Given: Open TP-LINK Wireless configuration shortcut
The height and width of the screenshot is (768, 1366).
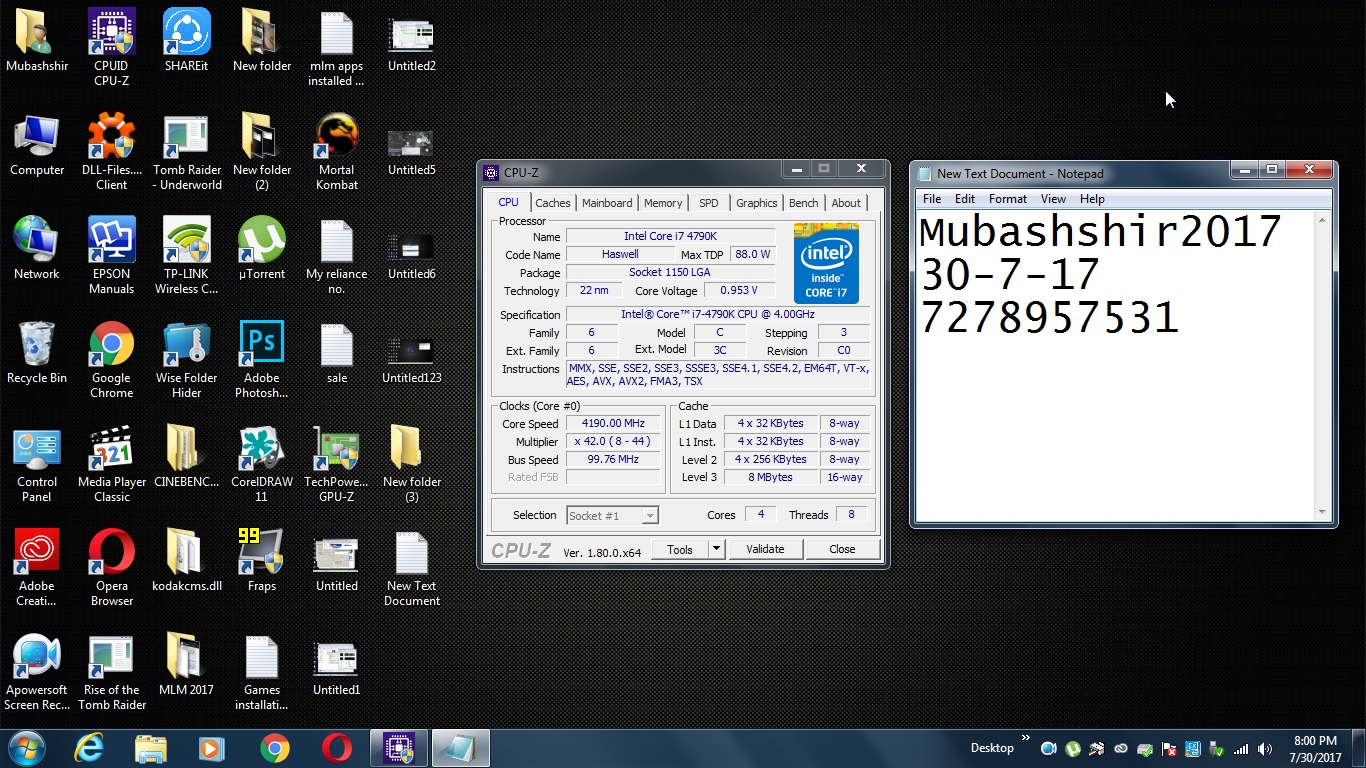Looking at the screenshot, I should tap(186, 255).
